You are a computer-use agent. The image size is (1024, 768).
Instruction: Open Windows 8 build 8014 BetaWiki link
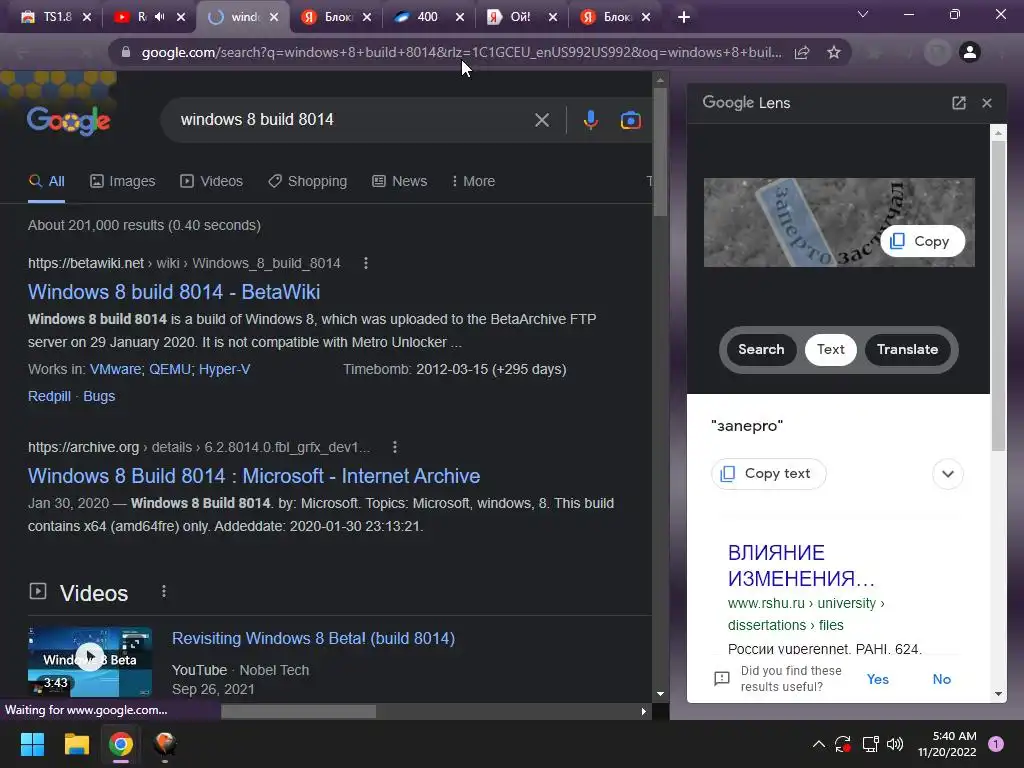coord(174,292)
